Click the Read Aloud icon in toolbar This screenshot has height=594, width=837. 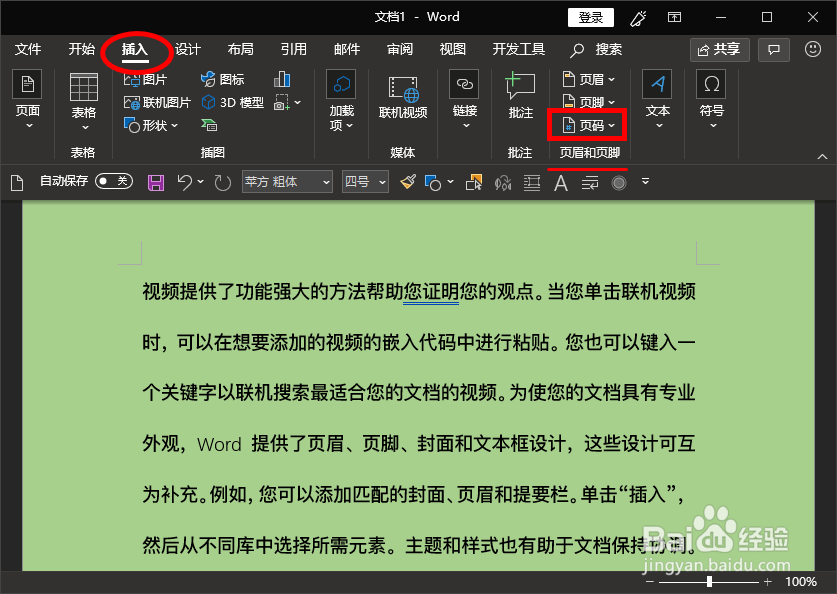click(503, 183)
